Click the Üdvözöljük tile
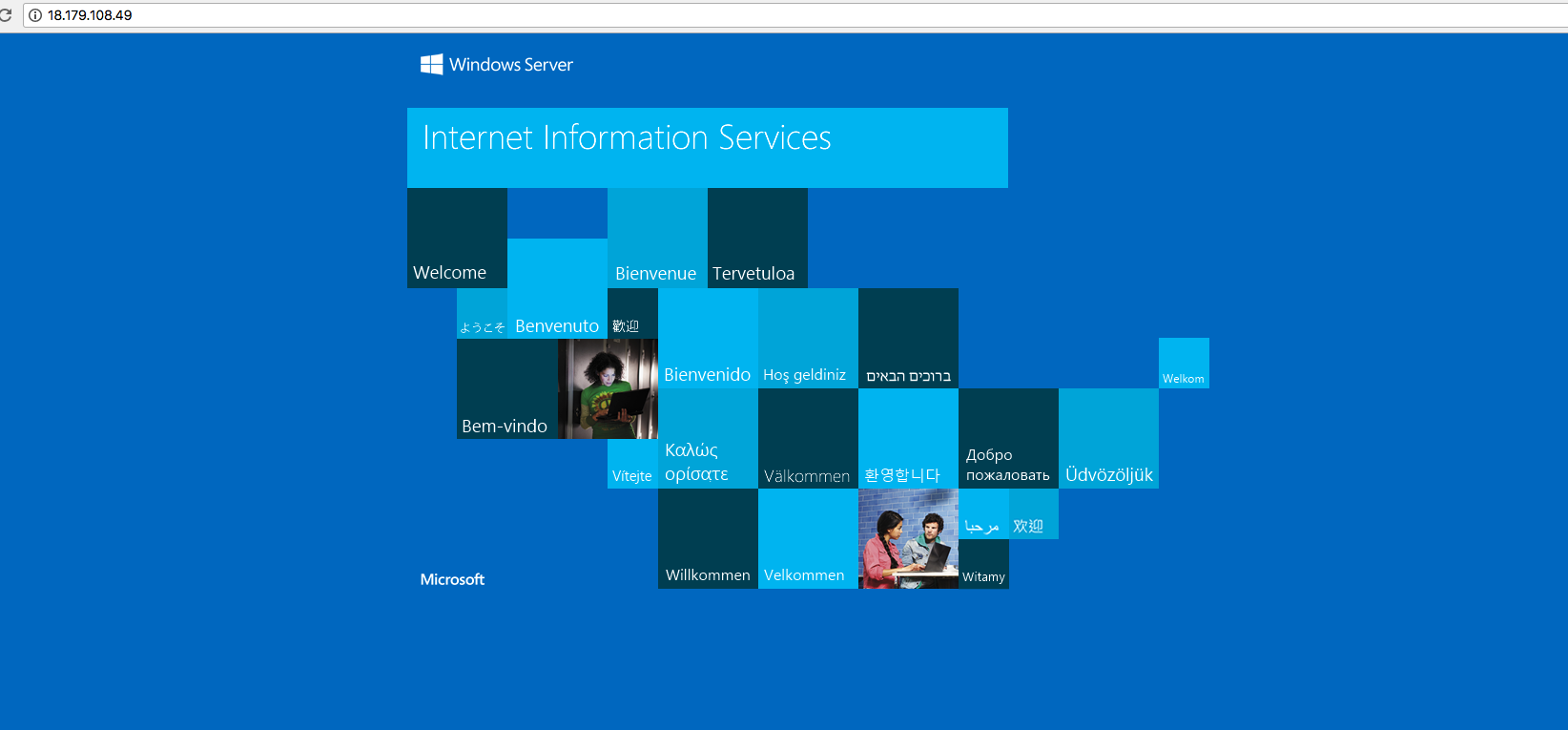This screenshot has height=730, width=1568. click(x=1108, y=438)
